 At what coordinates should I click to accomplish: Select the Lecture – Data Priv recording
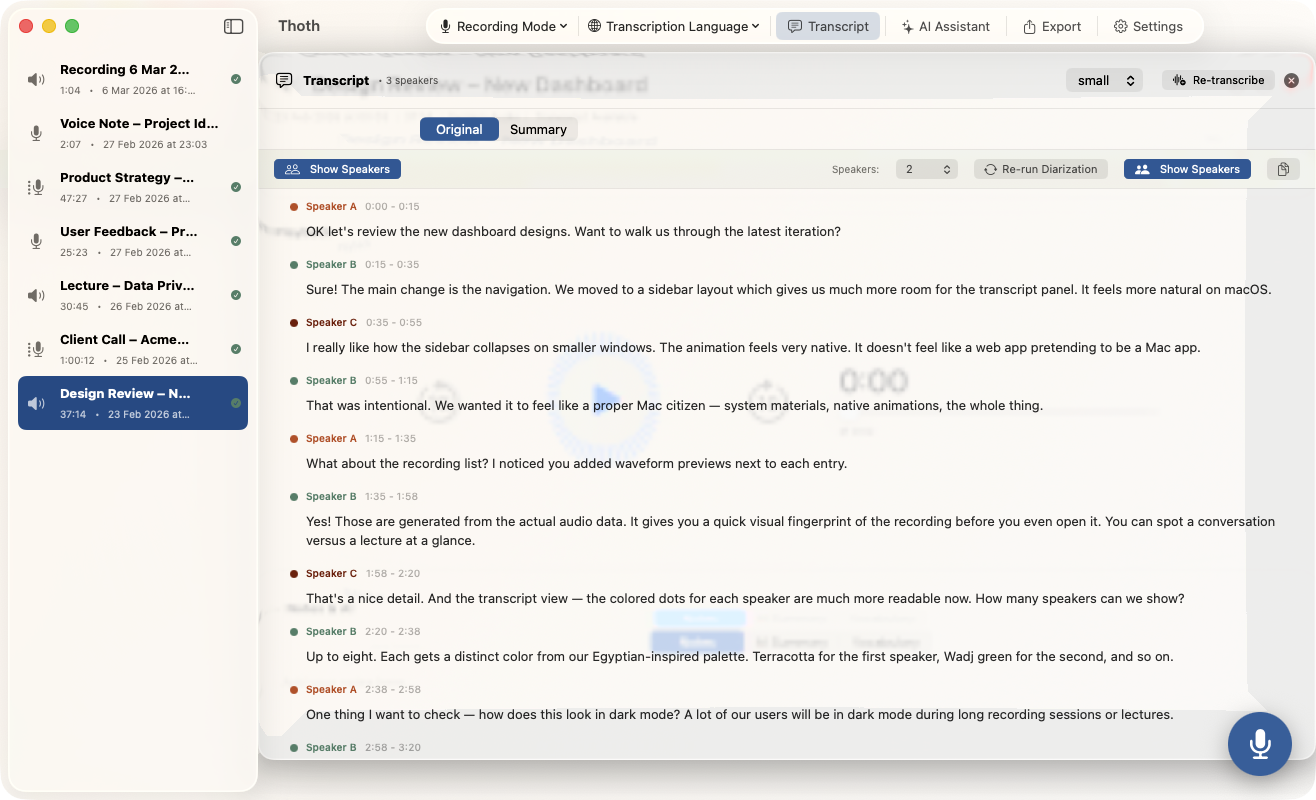tap(133, 295)
